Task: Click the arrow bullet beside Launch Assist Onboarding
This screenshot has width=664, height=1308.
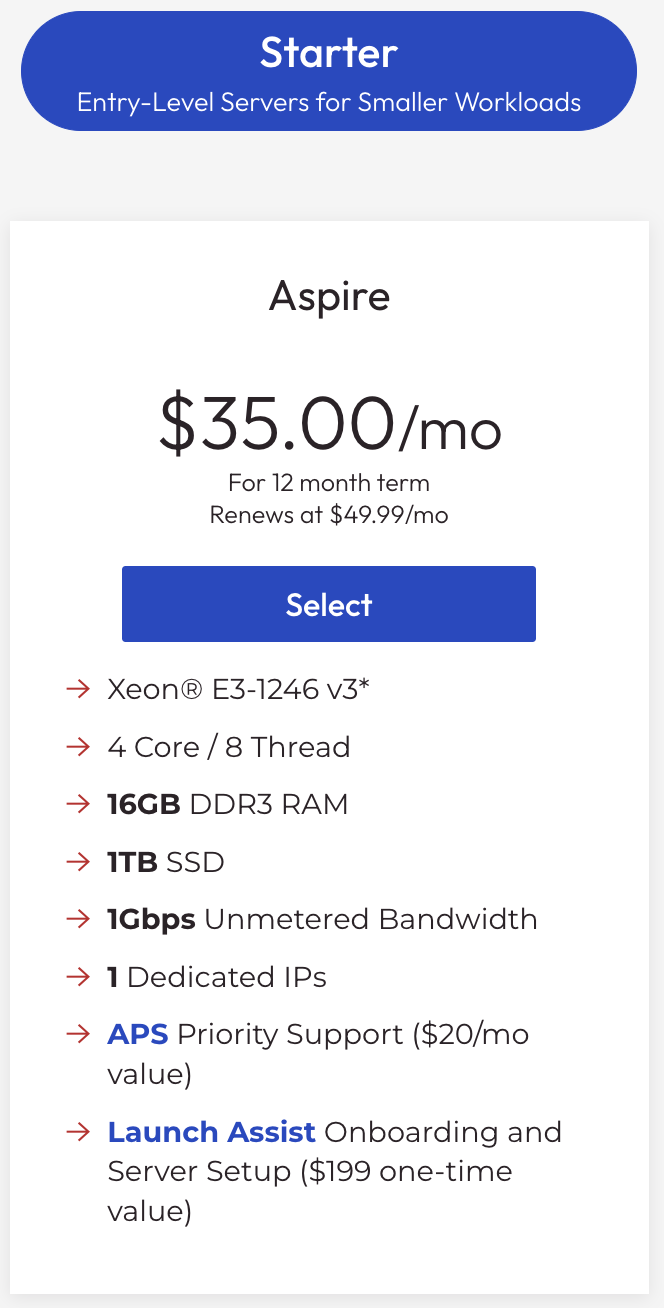Action: pos(78,1132)
